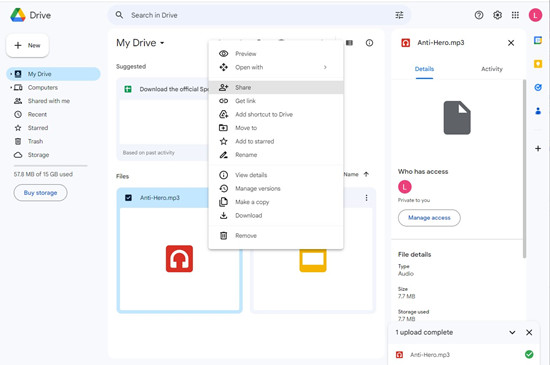Open Recent in sidebar
Viewport: 550px width, 365px height.
53,115
